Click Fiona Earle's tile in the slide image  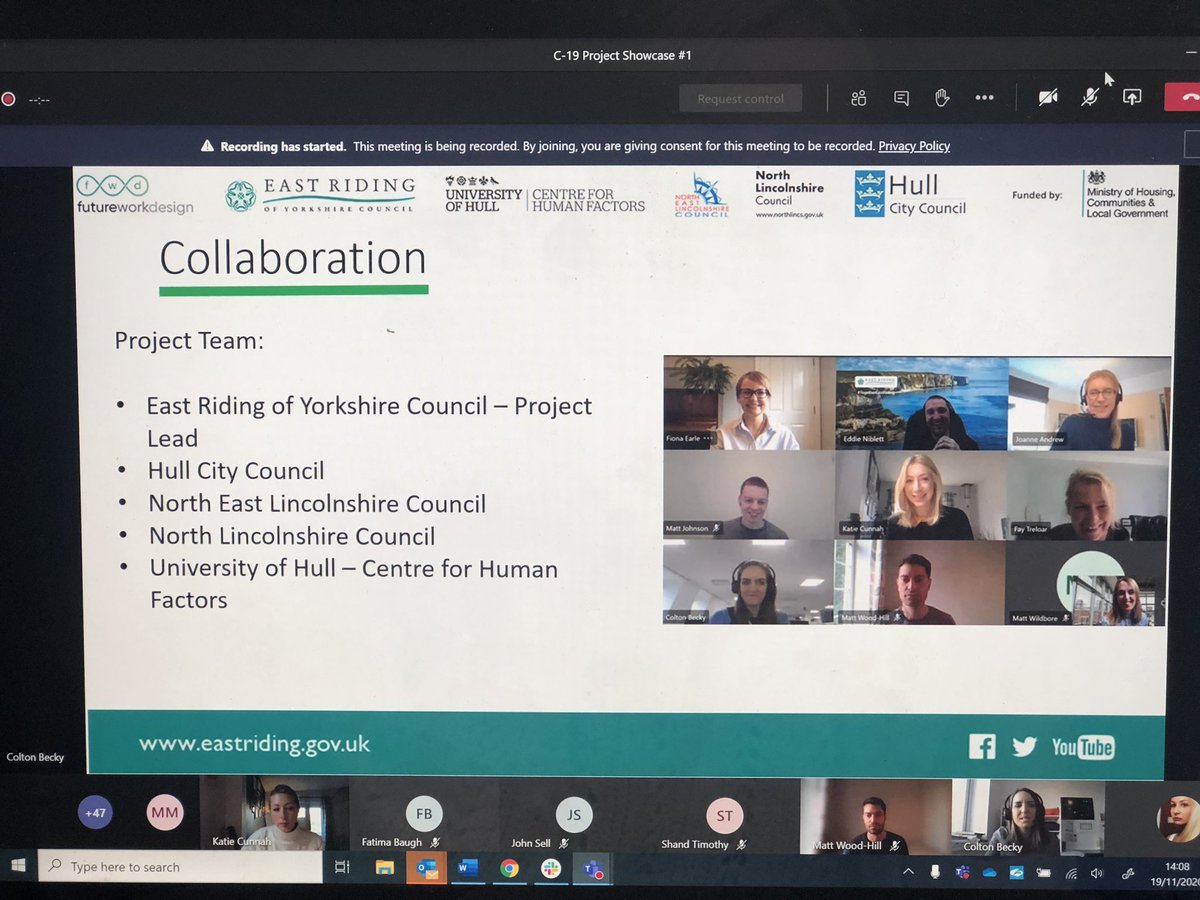click(x=748, y=403)
